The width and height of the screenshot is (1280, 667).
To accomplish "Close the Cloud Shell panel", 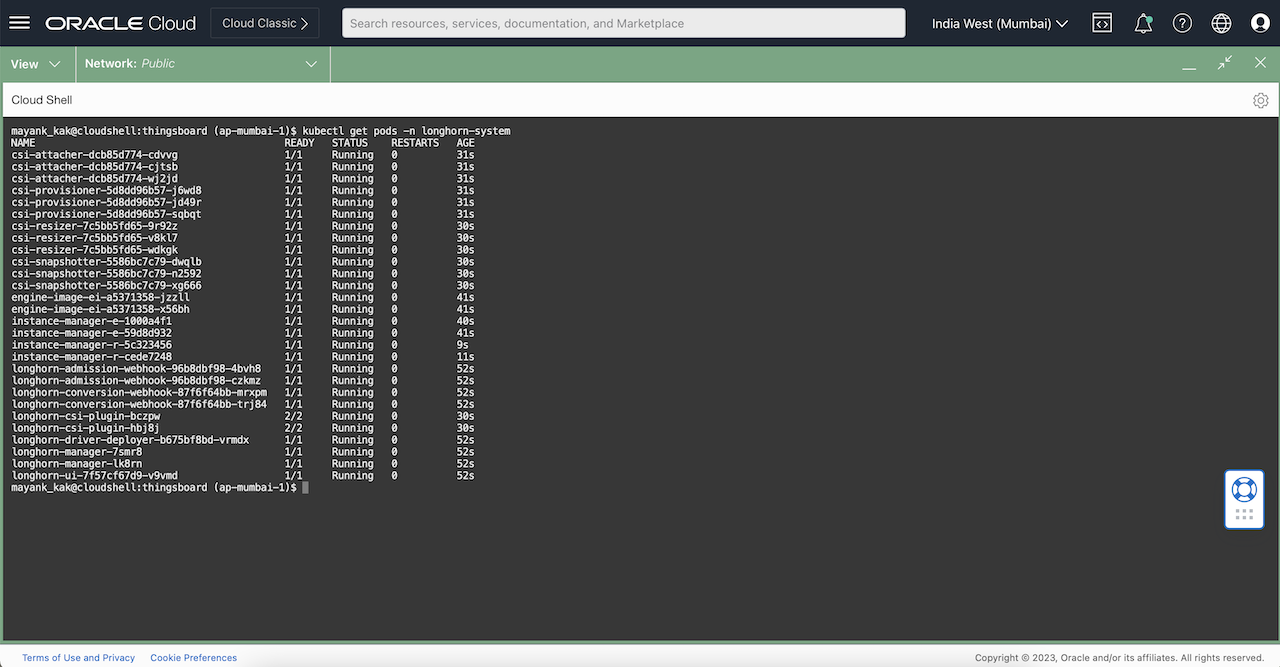I will coord(1260,63).
